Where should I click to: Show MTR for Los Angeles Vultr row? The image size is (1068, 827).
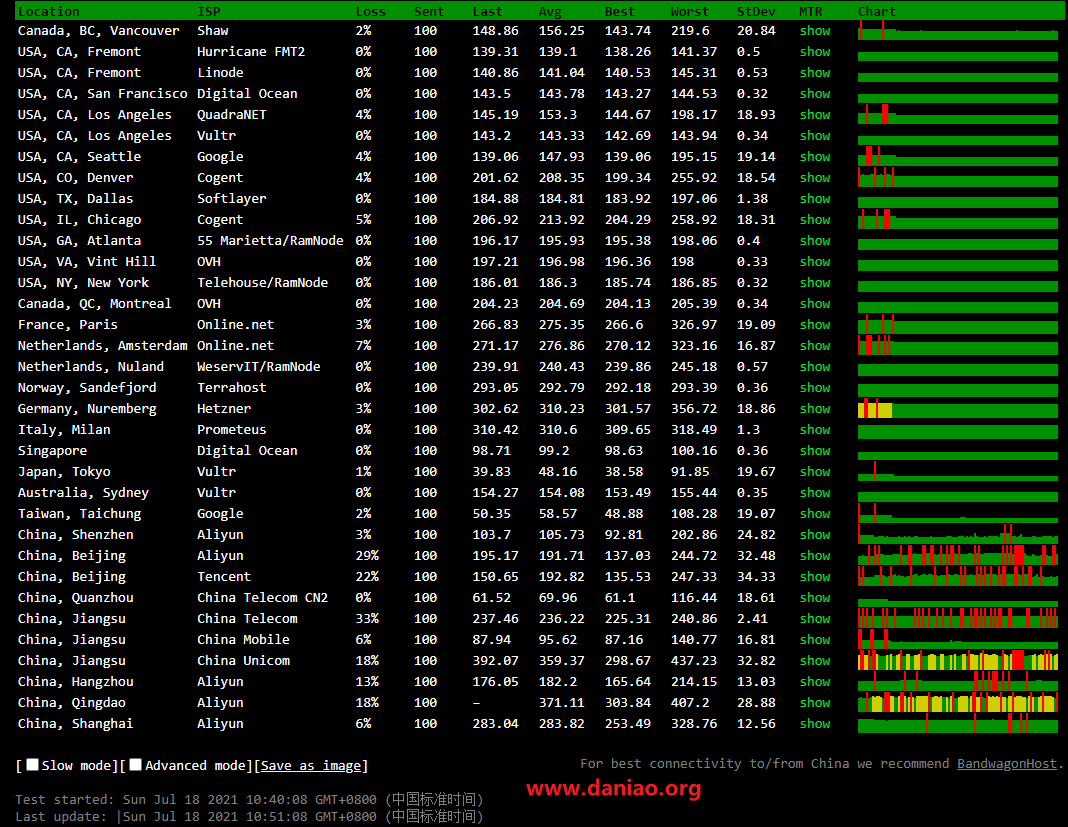coord(815,136)
